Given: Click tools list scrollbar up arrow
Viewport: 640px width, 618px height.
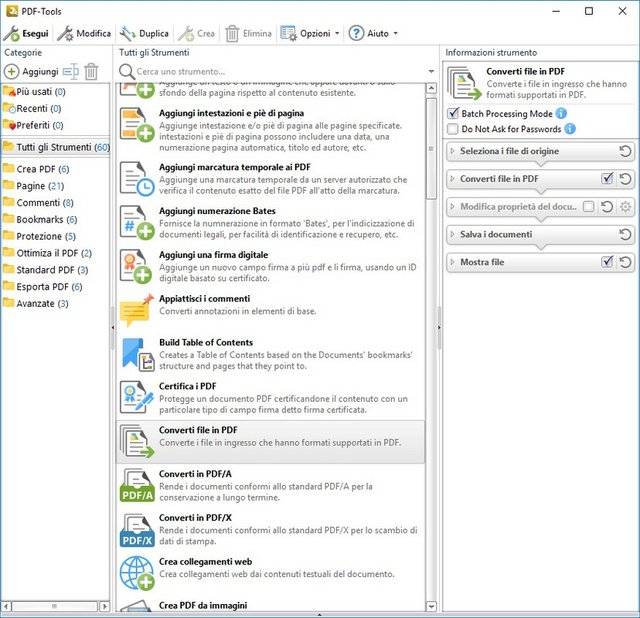Looking at the screenshot, I should [431, 88].
